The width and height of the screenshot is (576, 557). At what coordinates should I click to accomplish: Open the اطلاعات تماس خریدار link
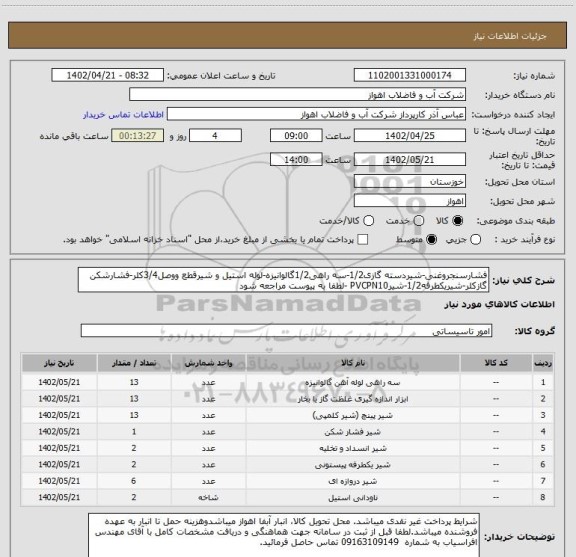point(123,115)
